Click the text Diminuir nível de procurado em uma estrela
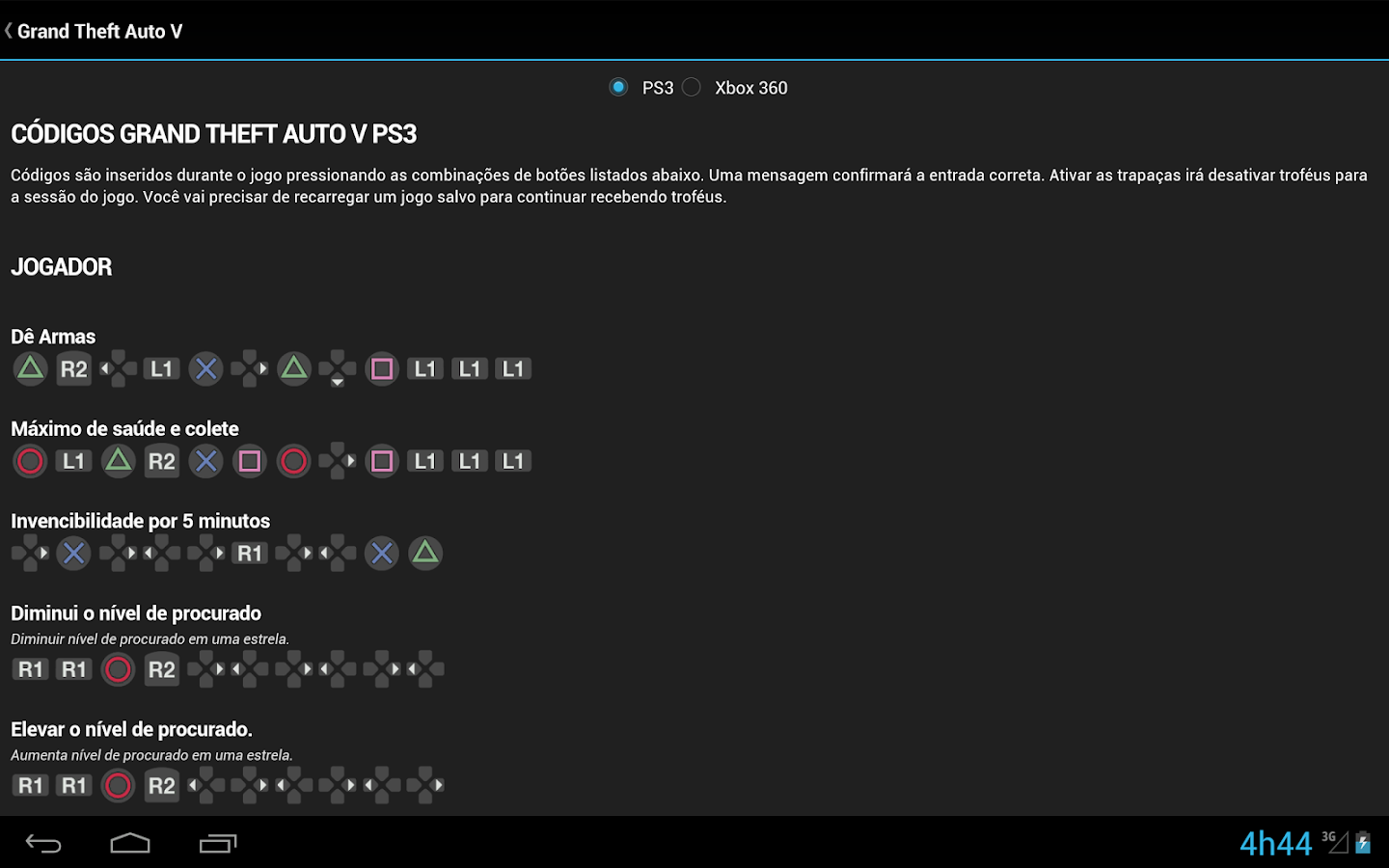The height and width of the screenshot is (868, 1389). 150,639
